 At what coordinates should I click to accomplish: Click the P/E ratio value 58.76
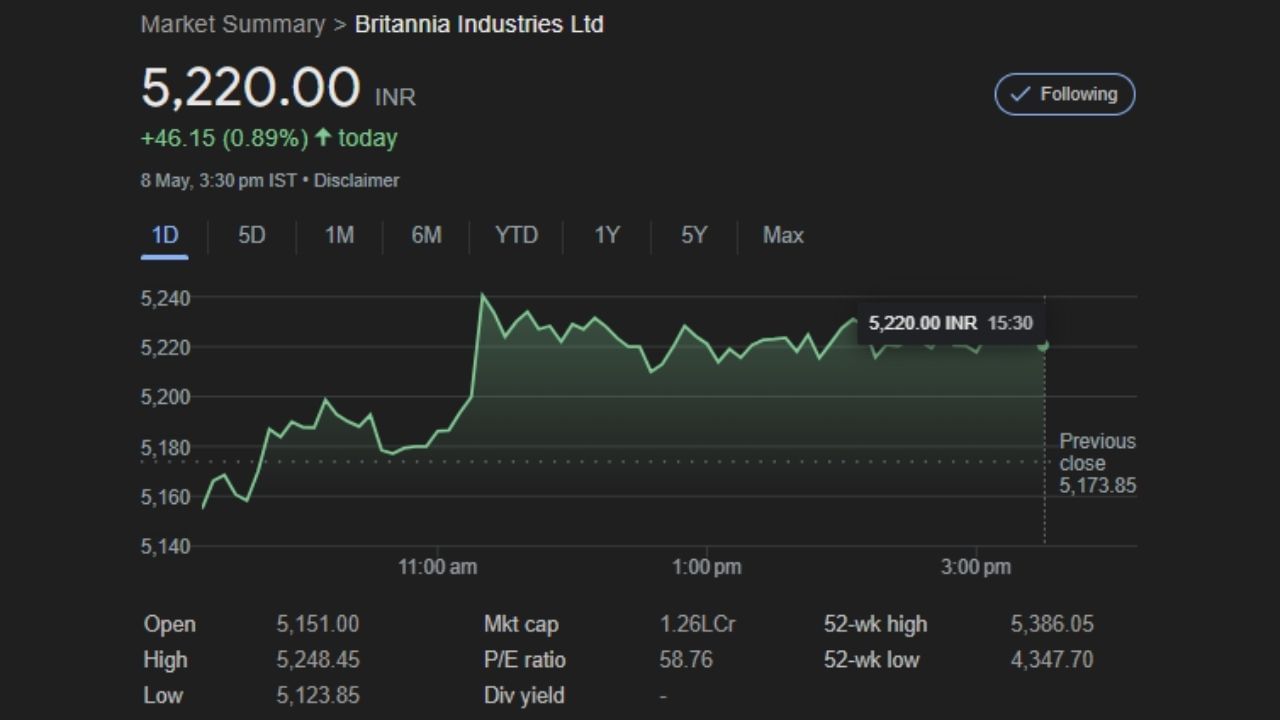685,660
